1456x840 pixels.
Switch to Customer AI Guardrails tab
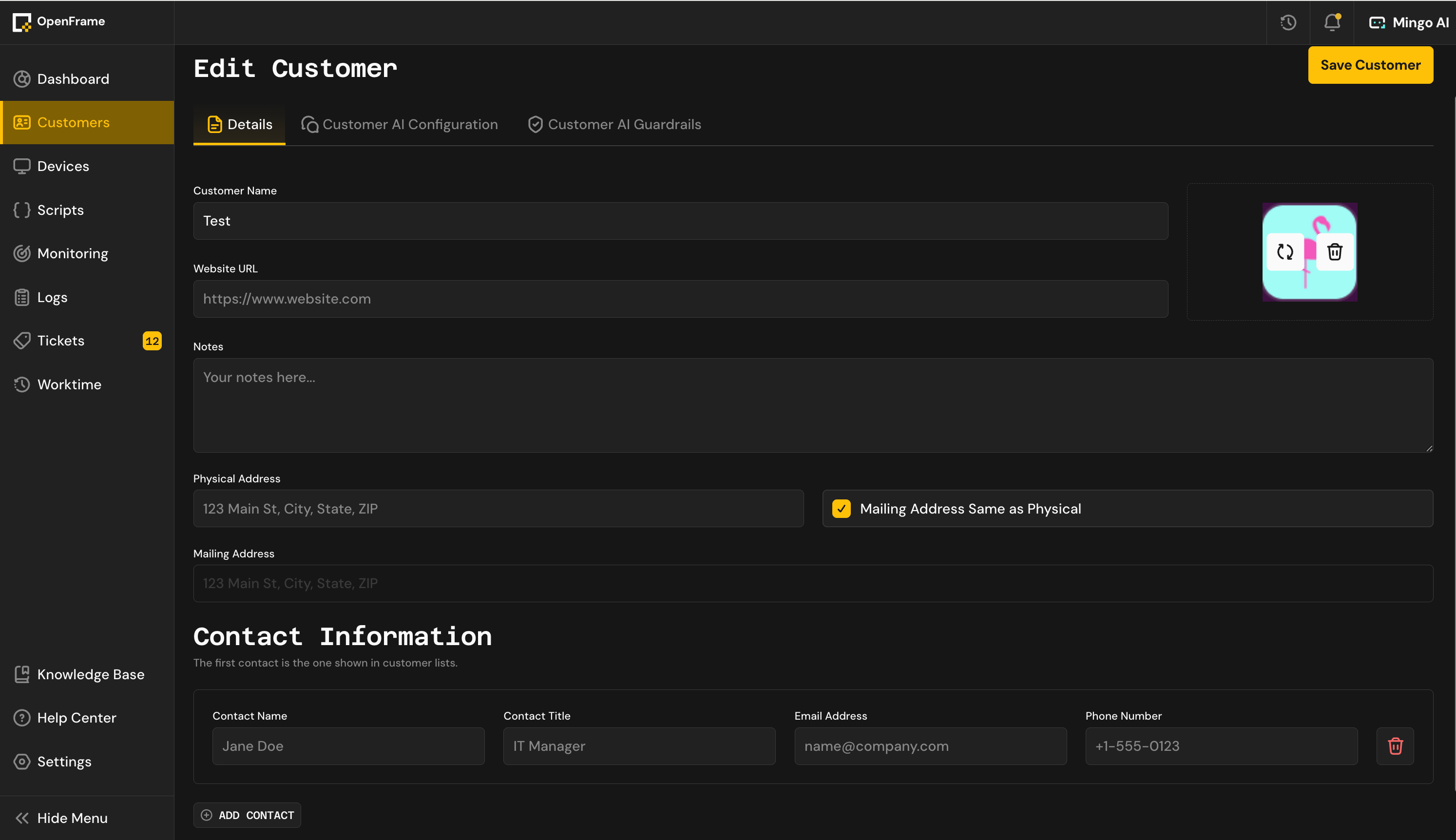pyautogui.click(x=614, y=125)
